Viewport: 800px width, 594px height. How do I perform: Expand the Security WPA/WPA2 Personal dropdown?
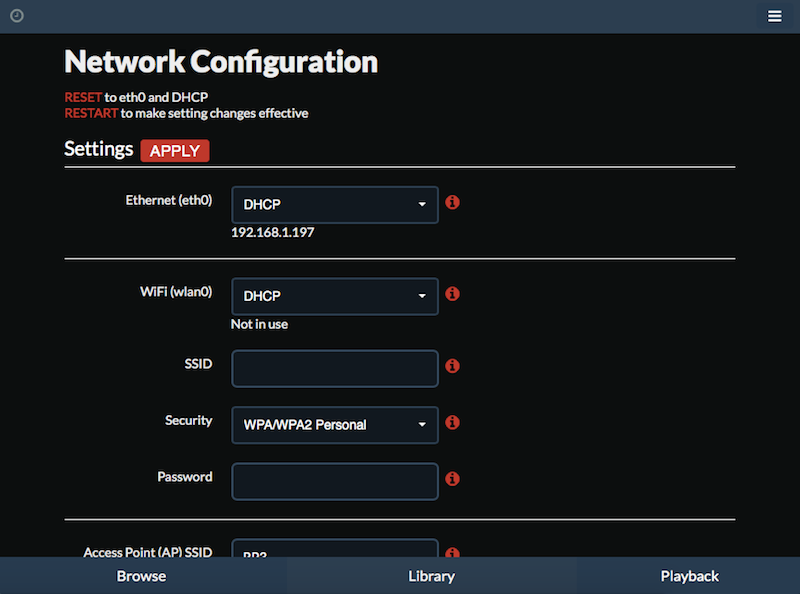tap(335, 425)
